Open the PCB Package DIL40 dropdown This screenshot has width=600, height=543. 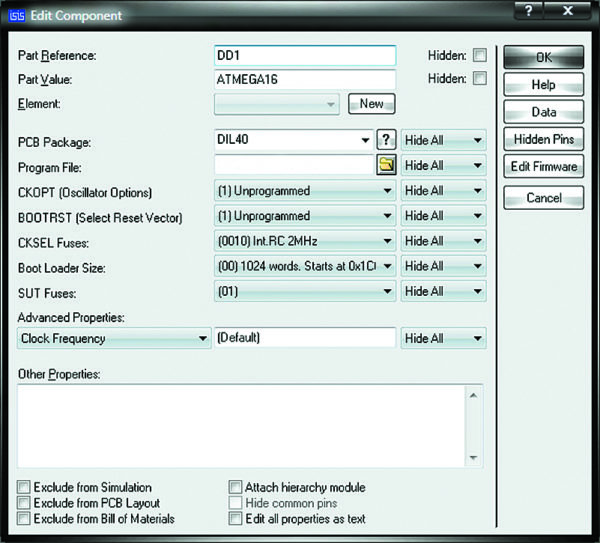click(293, 140)
